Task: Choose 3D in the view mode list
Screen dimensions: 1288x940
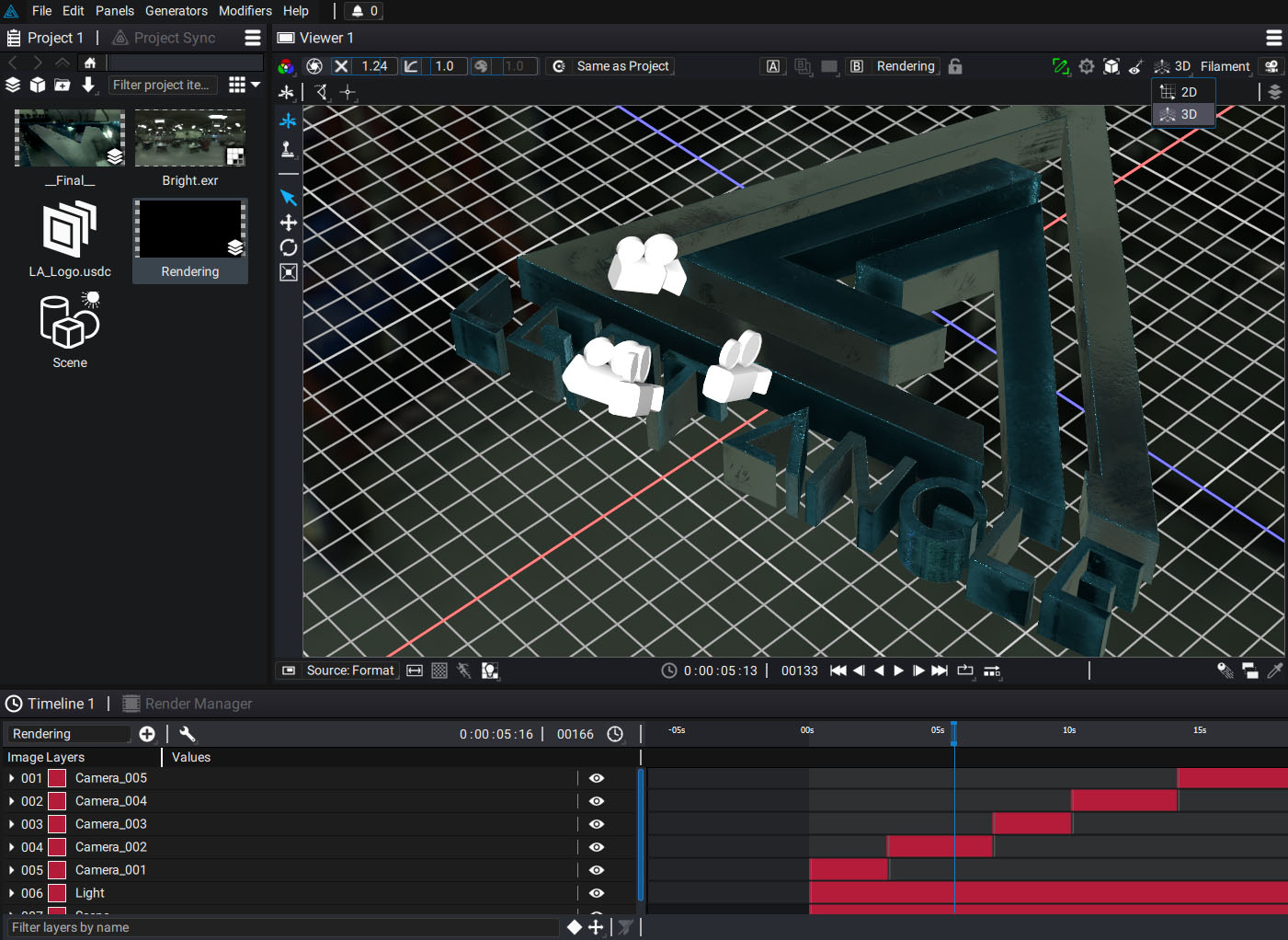Action: pyautogui.click(x=1183, y=114)
